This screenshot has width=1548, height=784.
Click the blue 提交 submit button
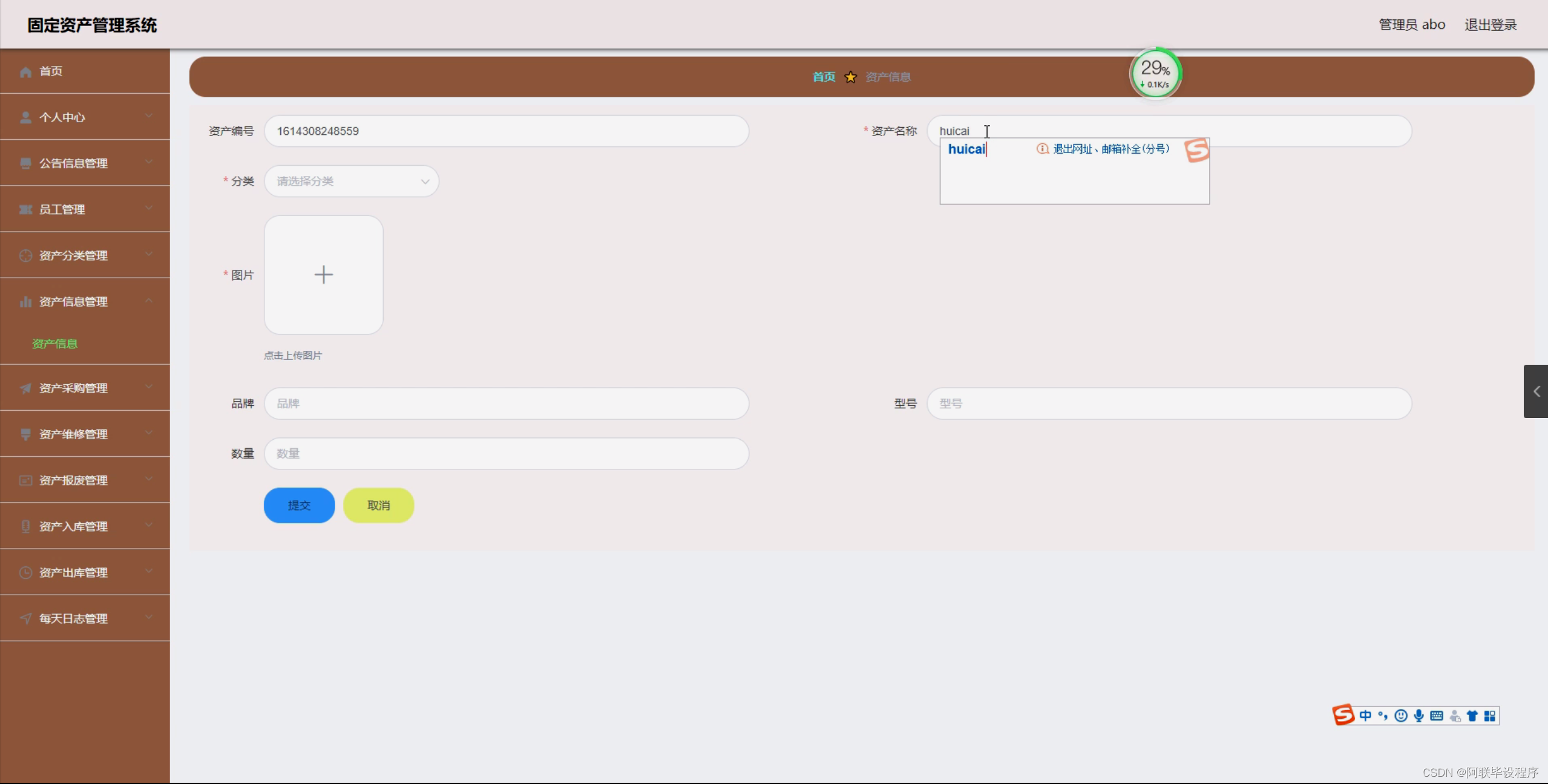pos(299,505)
